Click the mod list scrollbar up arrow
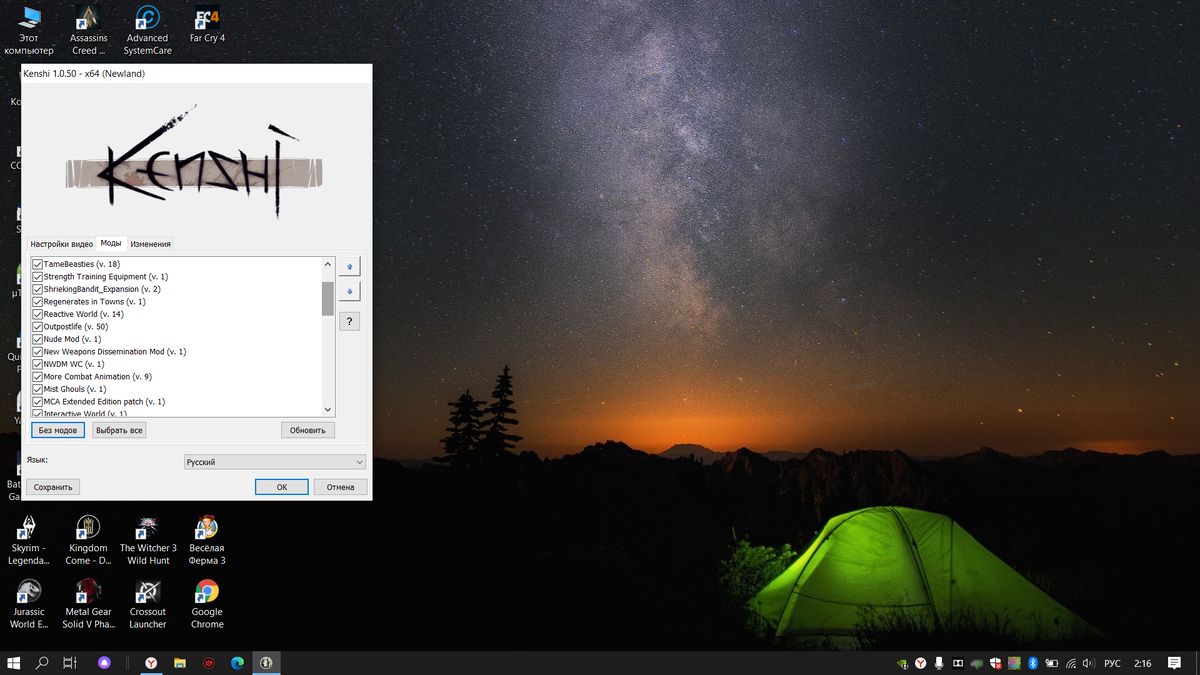The image size is (1200, 675). coord(328,264)
